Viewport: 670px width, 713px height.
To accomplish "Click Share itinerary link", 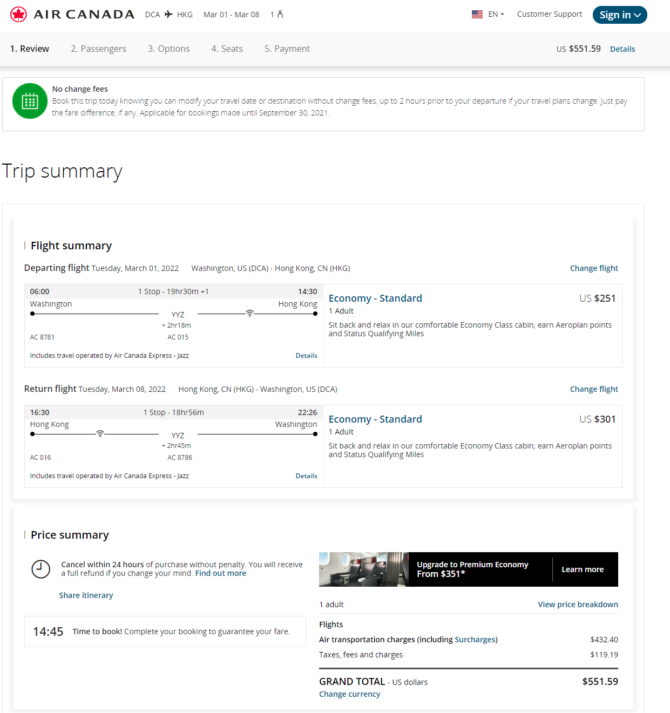I will pos(86,595).
